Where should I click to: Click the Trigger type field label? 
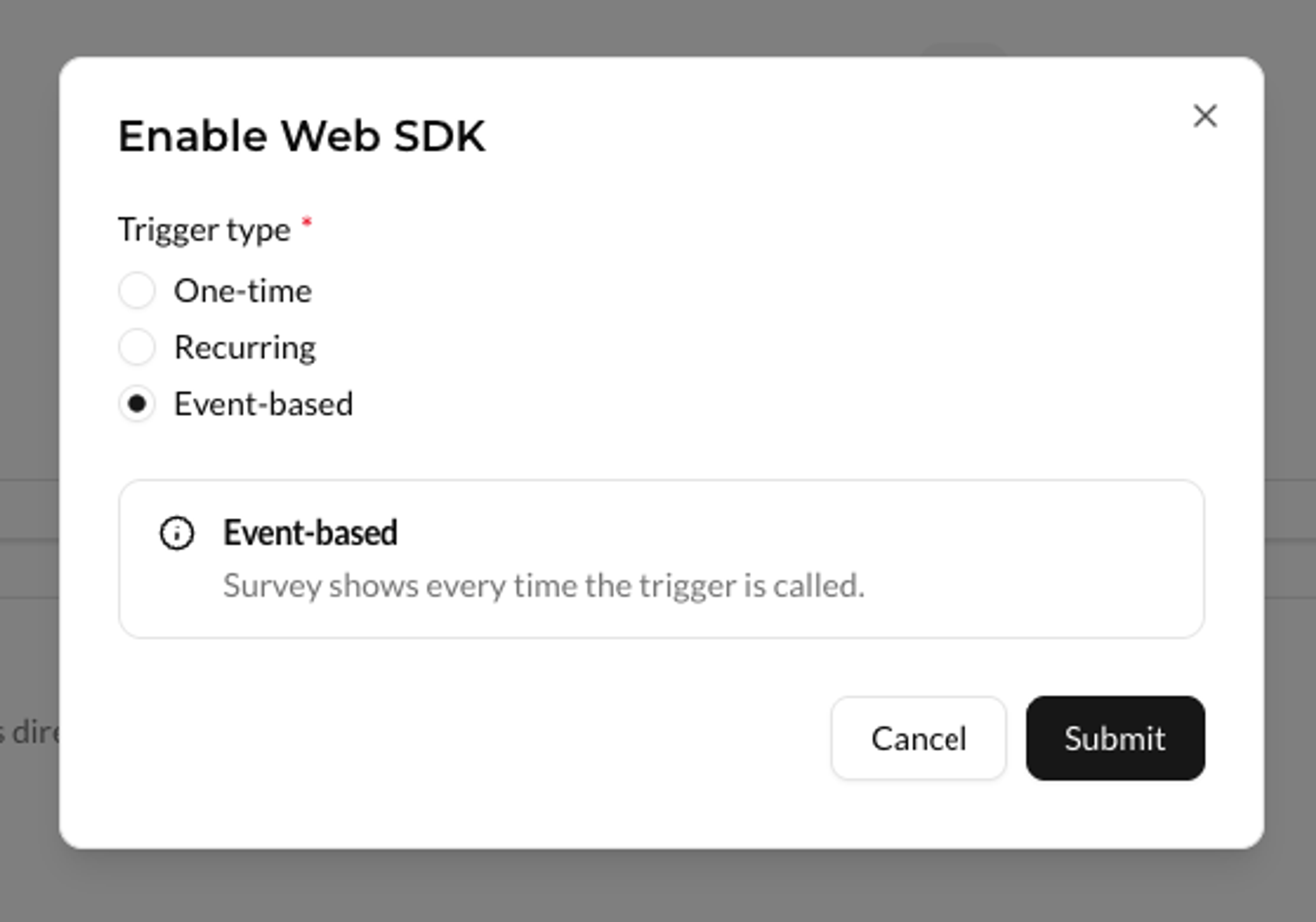[x=204, y=230]
